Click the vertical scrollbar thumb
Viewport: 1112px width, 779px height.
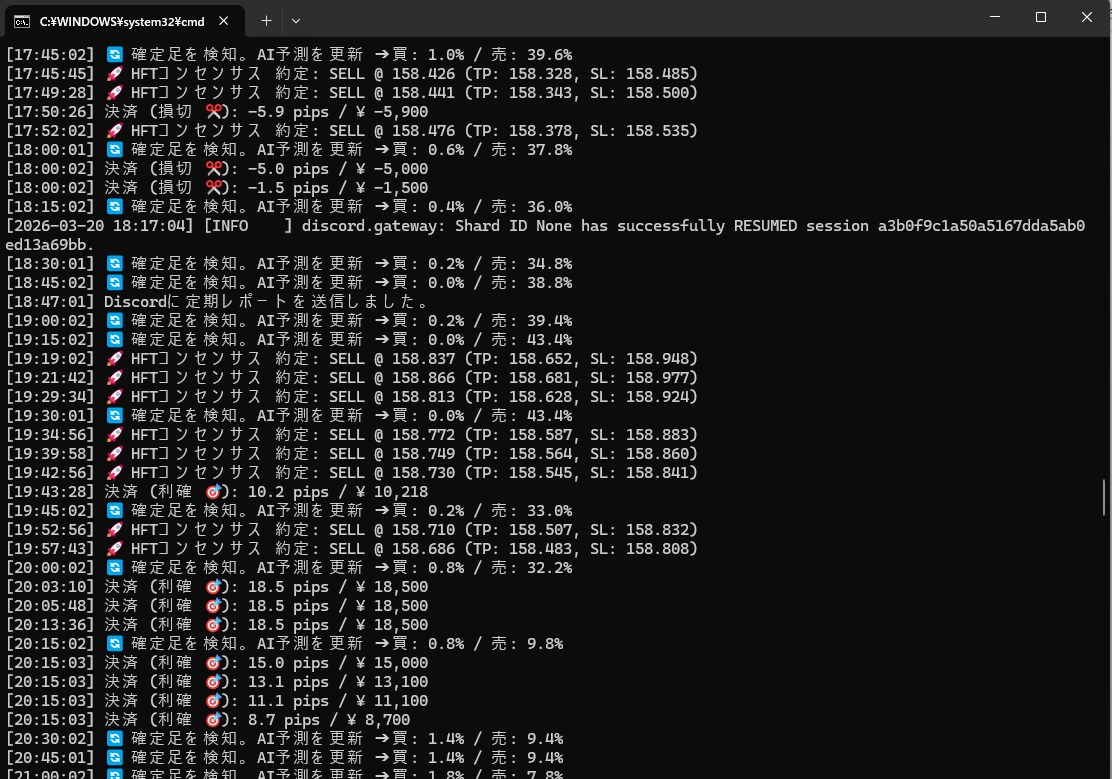coord(1103,497)
